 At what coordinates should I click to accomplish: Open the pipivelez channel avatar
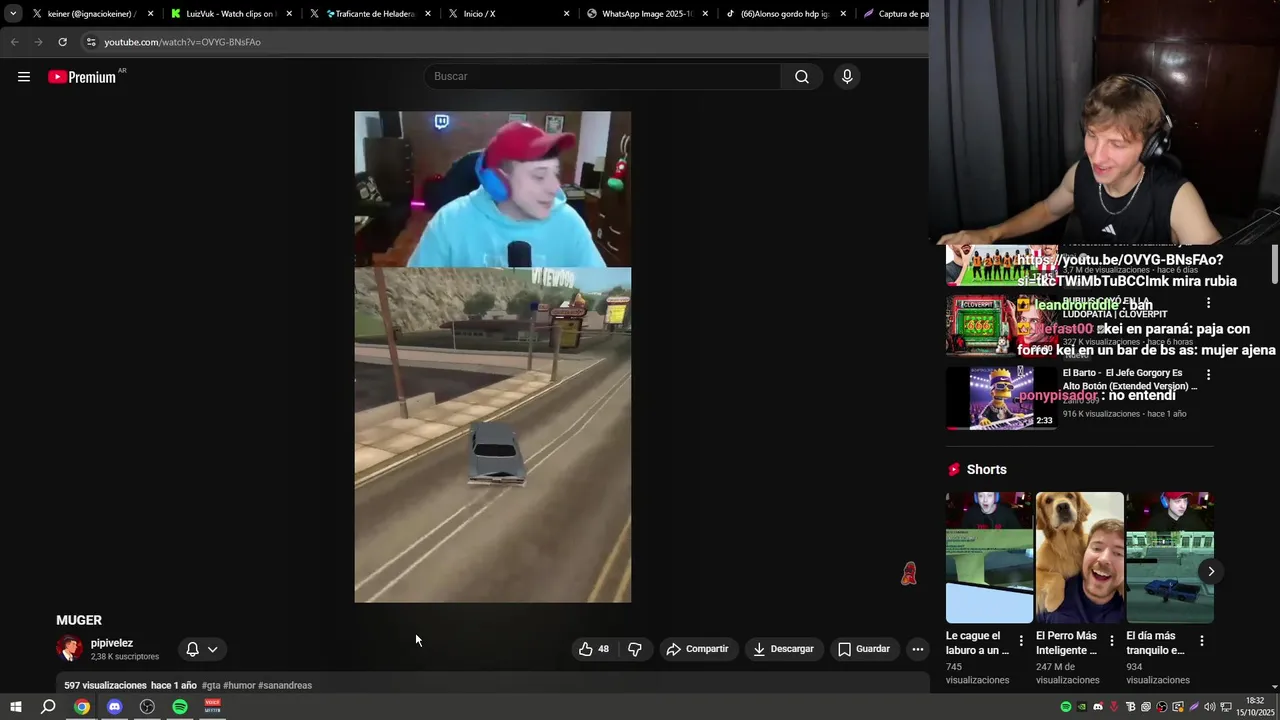point(69,649)
